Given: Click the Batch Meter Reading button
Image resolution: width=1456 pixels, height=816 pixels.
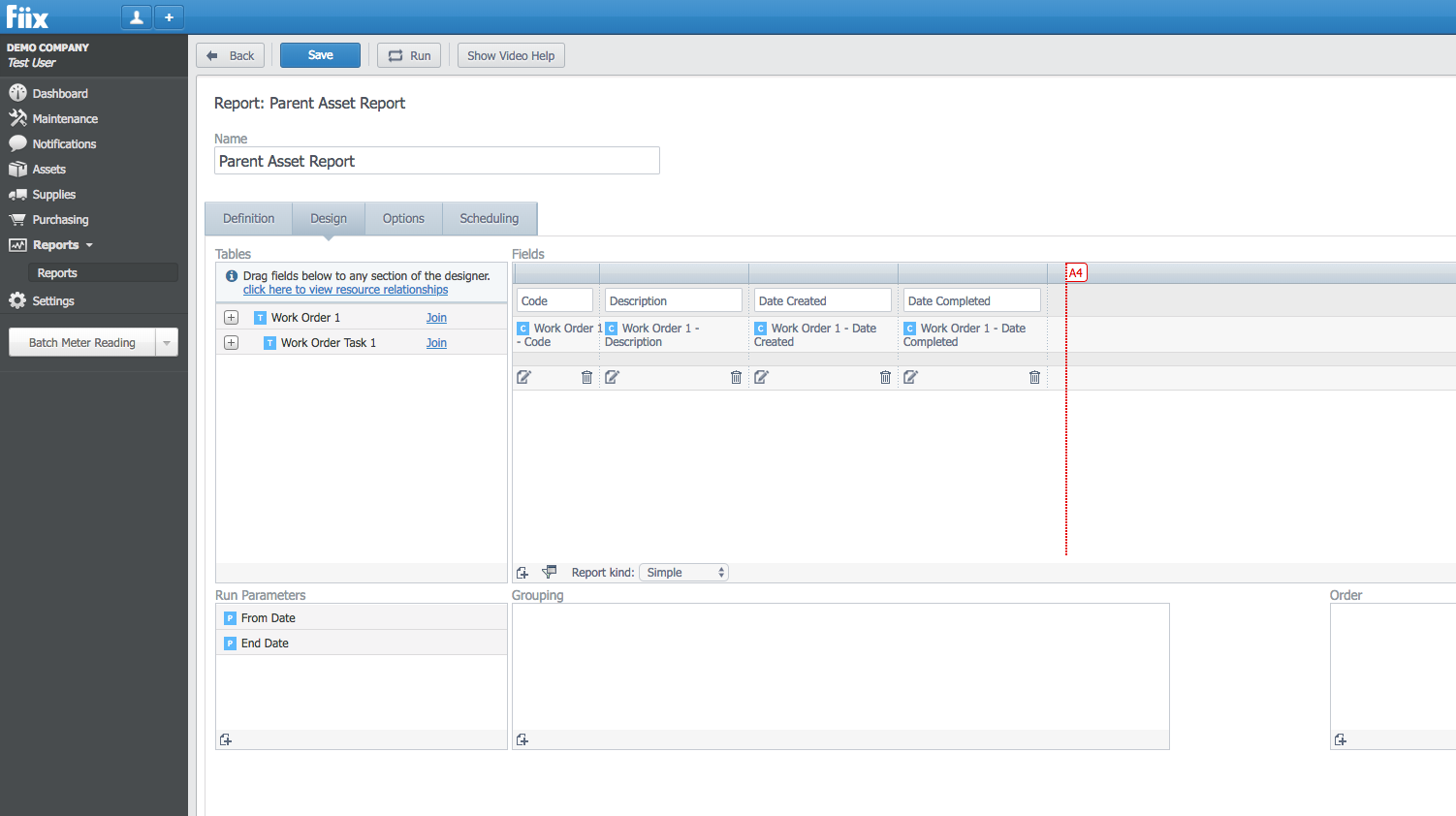Looking at the screenshot, I should [x=82, y=342].
